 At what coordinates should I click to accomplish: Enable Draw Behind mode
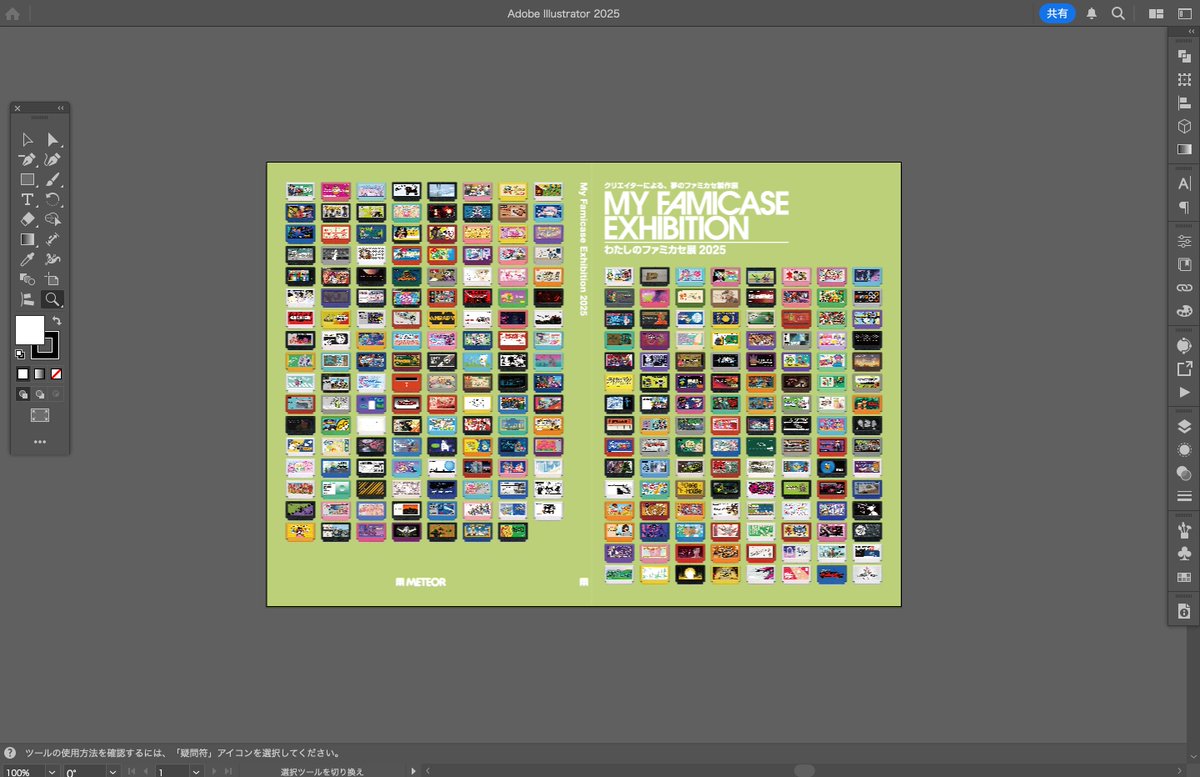click(x=39, y=394)
